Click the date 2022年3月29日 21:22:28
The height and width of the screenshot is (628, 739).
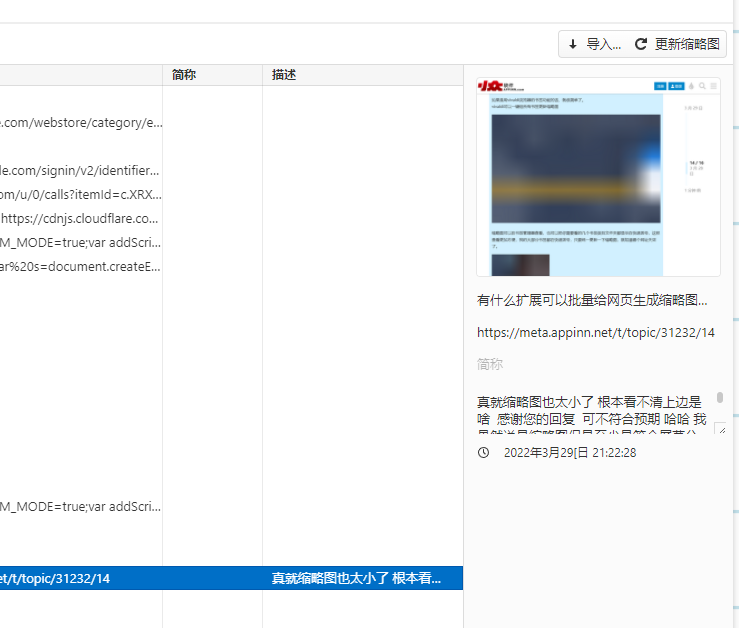point(570,453)
